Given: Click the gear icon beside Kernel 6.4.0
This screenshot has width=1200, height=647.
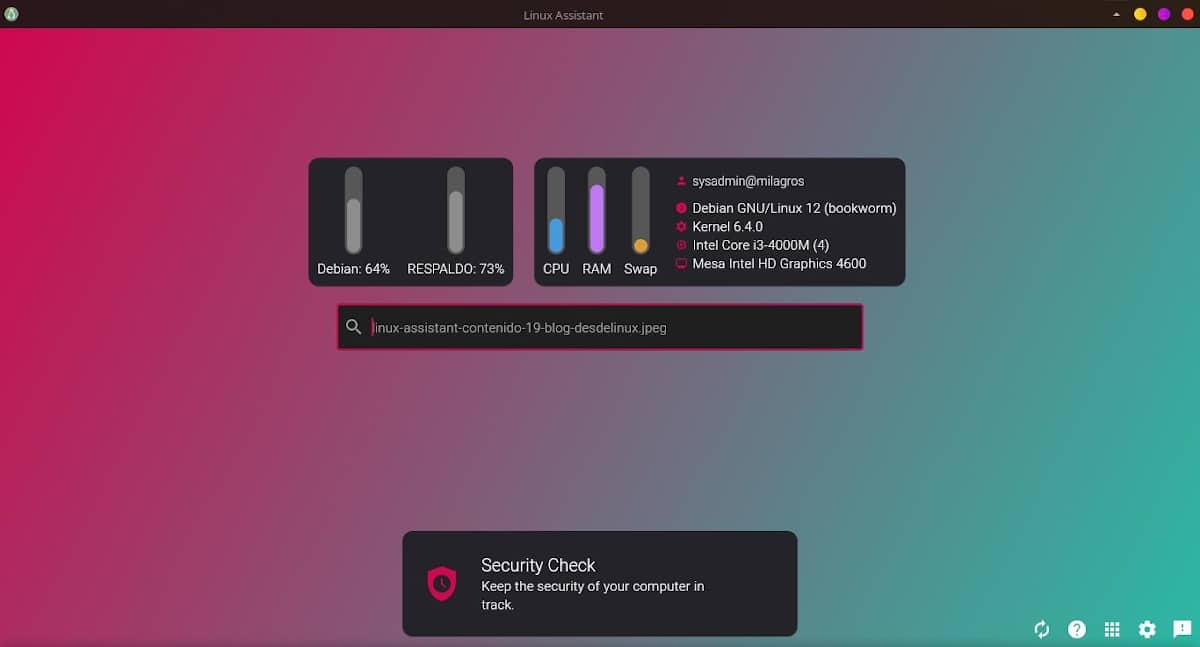Looking at the screenshot, I should (x=681, y=226).
